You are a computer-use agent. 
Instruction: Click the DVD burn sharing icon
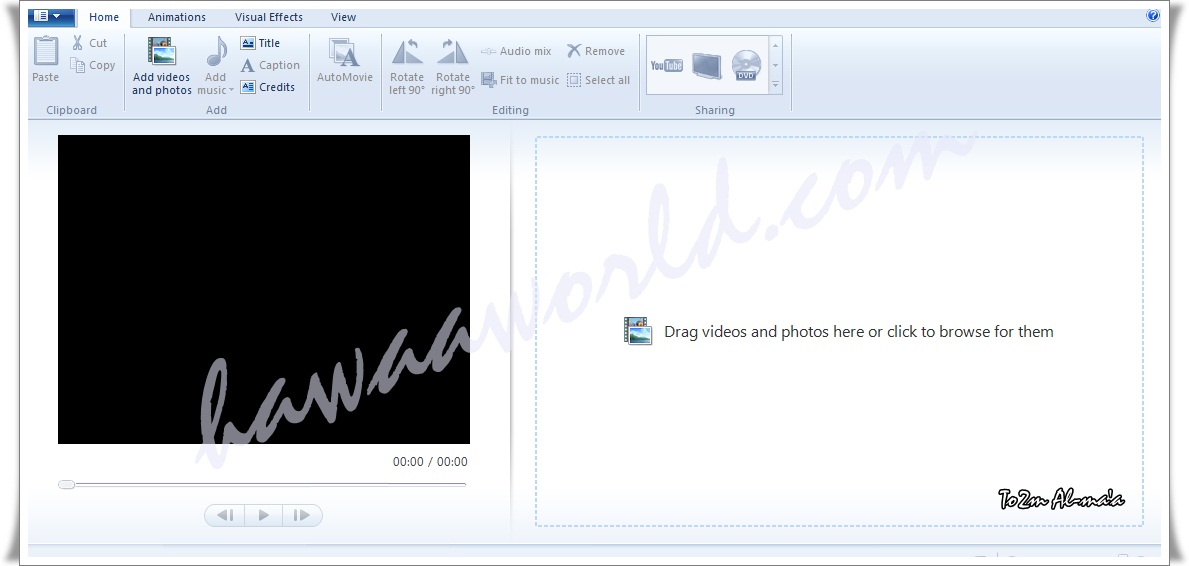tap(746, 66)
